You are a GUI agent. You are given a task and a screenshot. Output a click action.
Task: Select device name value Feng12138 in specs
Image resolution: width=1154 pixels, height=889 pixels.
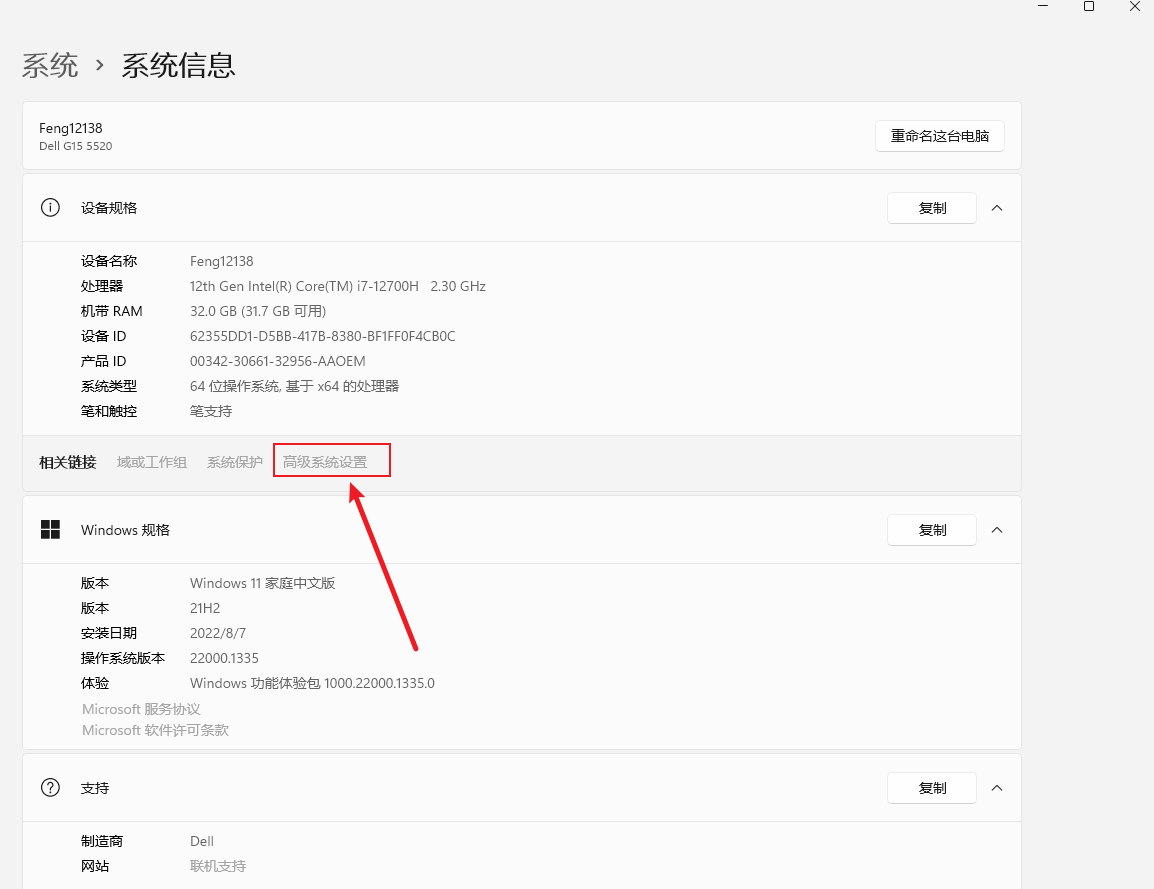click(x=222, y=261)
